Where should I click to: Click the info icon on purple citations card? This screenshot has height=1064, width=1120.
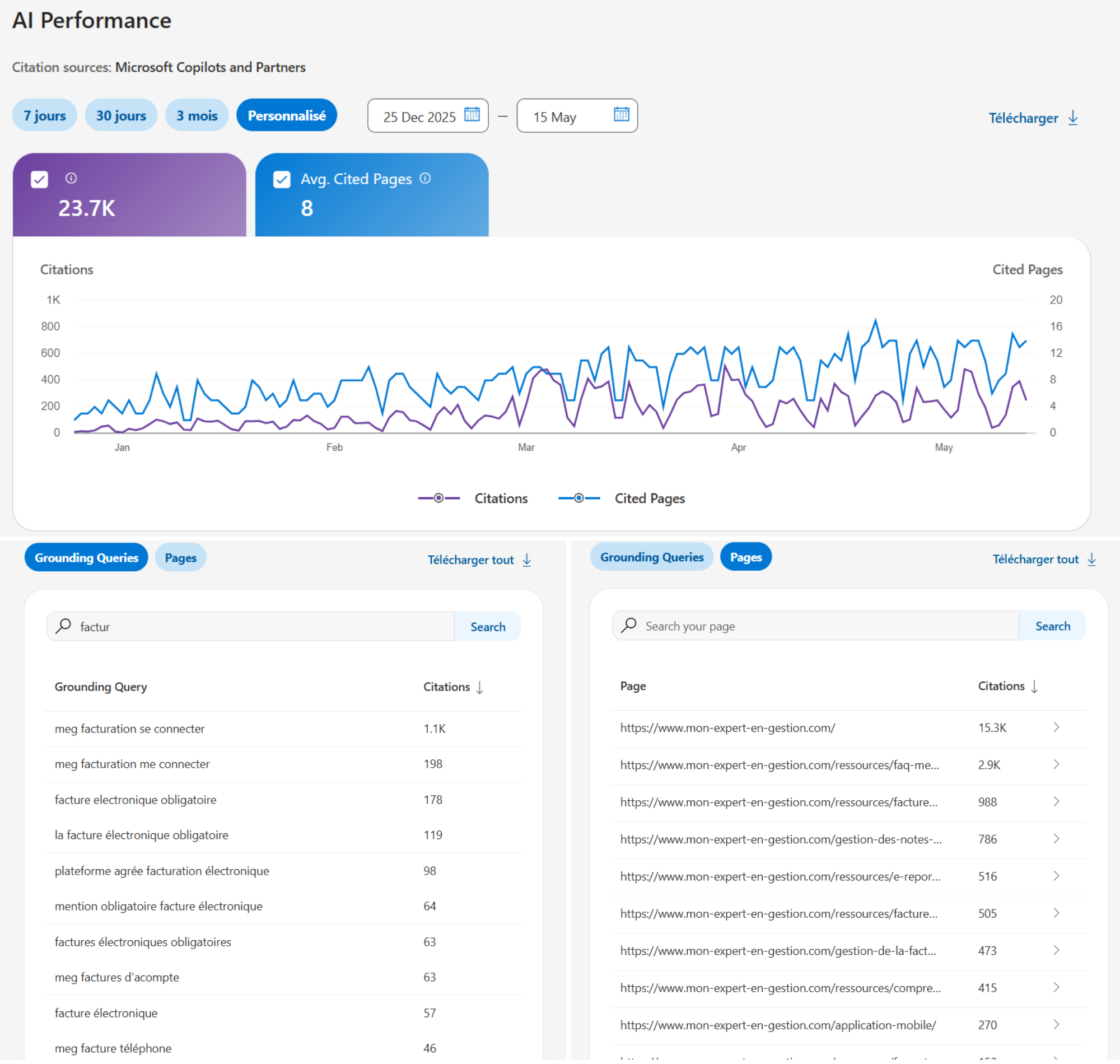click(71, 178)
